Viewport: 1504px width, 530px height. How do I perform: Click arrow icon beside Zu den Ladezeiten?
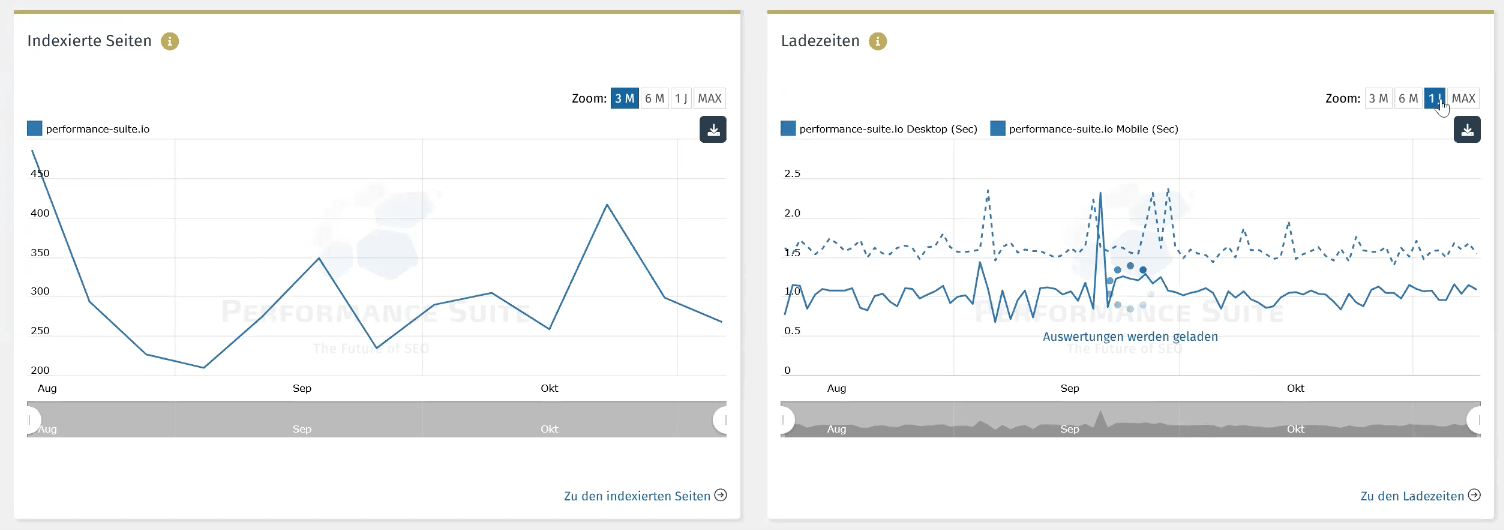(1474, 495)
